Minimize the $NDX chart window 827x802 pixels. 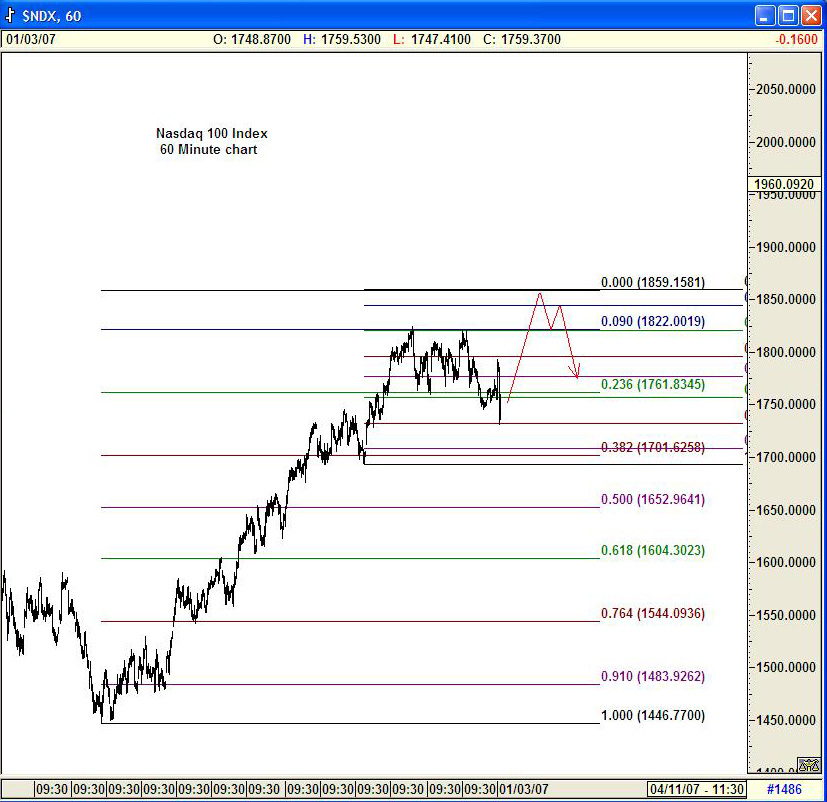764,15
